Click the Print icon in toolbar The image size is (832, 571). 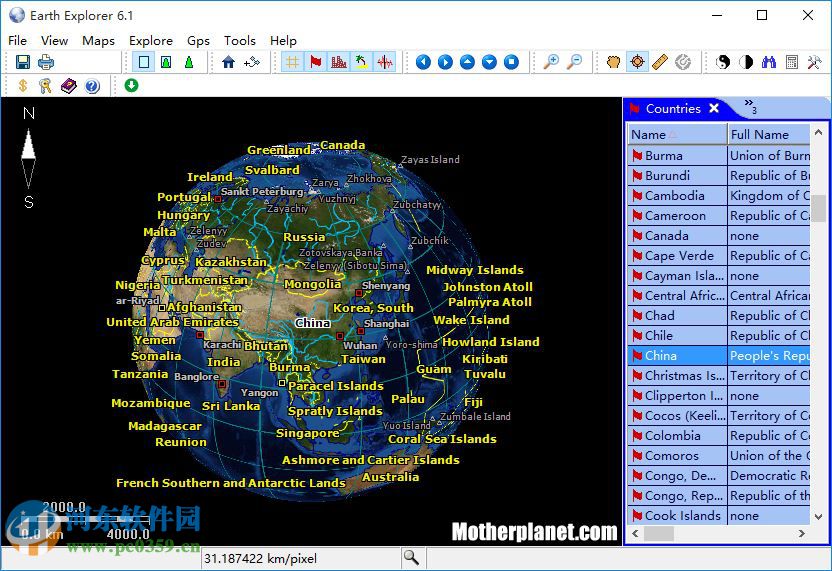(x=45, y=62)
